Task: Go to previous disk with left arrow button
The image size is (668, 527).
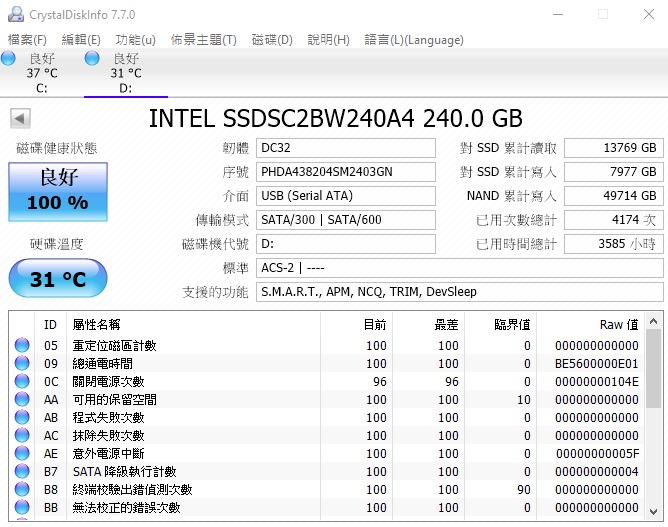Action: [x=20, y=118]
